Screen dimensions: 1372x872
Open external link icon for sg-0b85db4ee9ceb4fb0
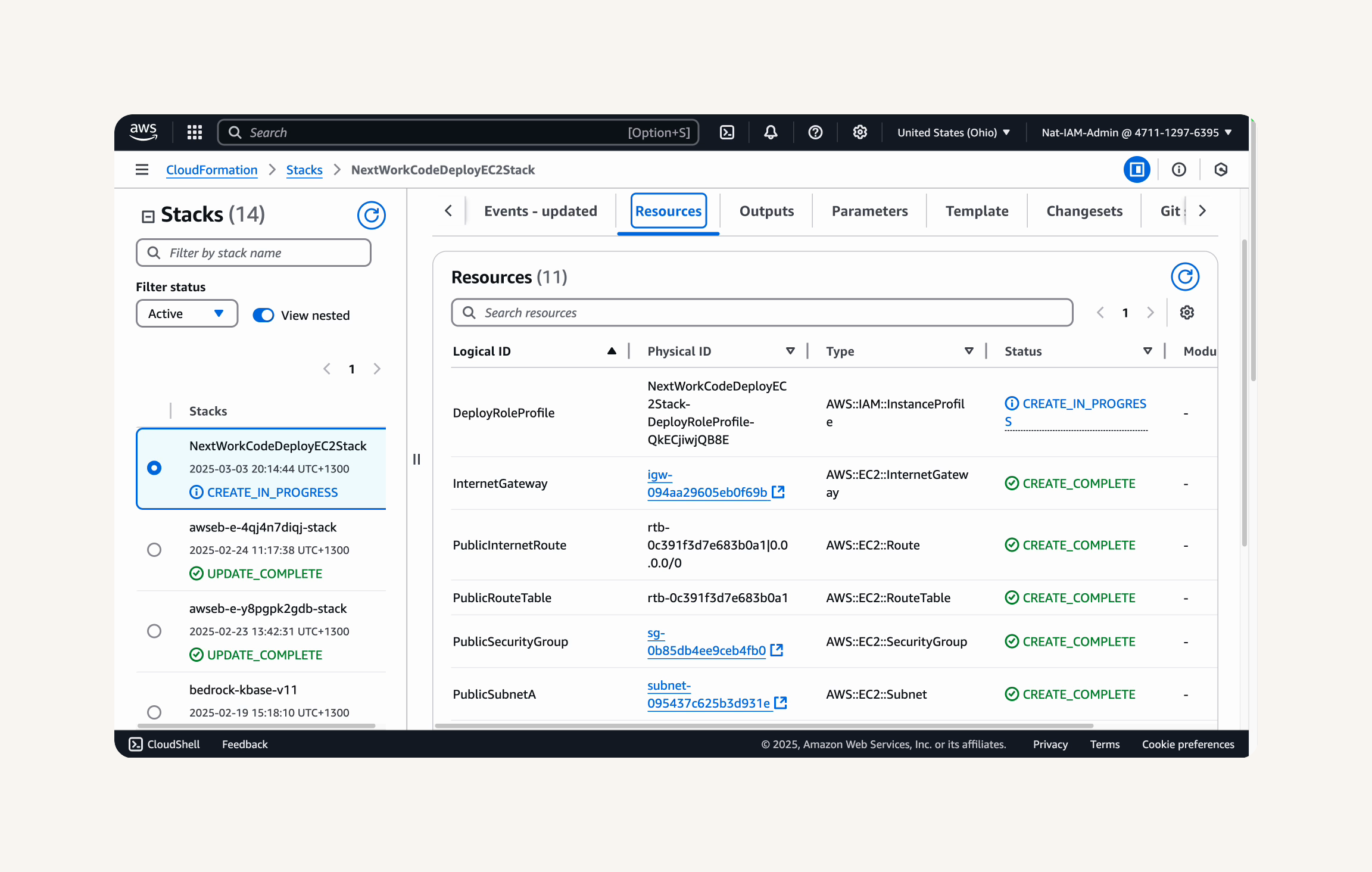pyautogui.click(x=777, y=650)
